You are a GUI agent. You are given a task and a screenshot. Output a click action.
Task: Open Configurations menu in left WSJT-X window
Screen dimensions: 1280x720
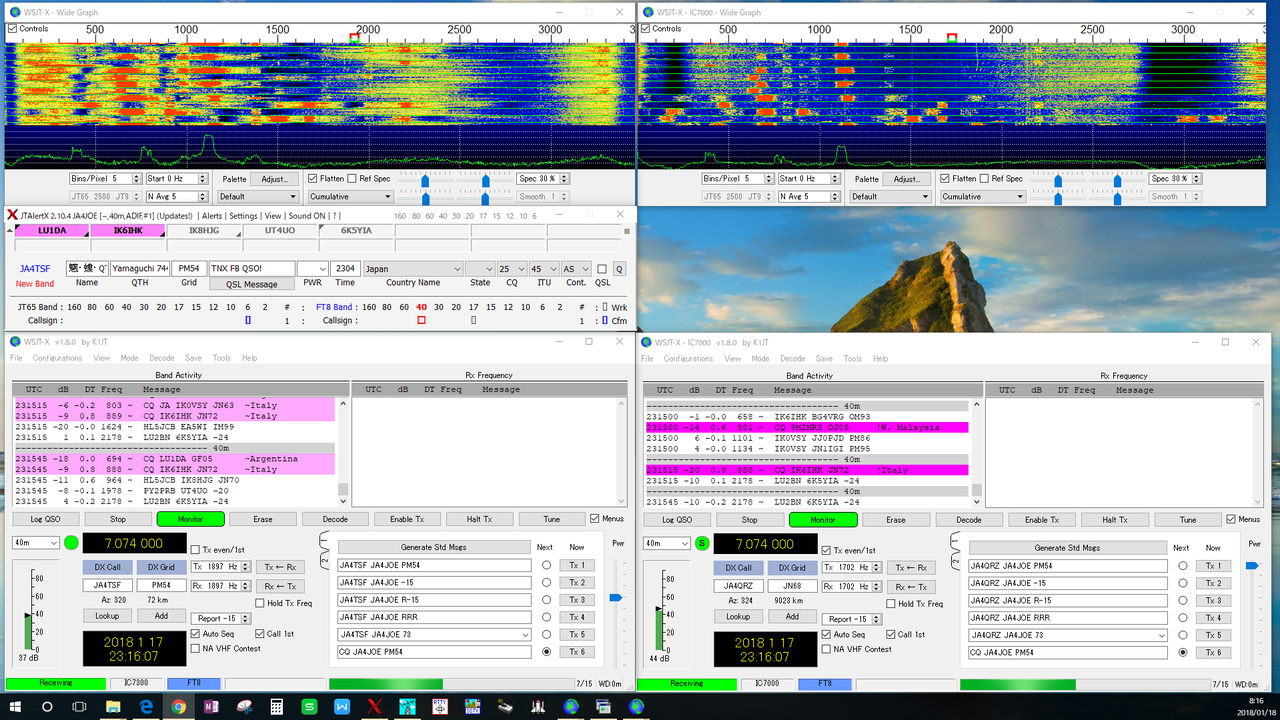(57, 358)
